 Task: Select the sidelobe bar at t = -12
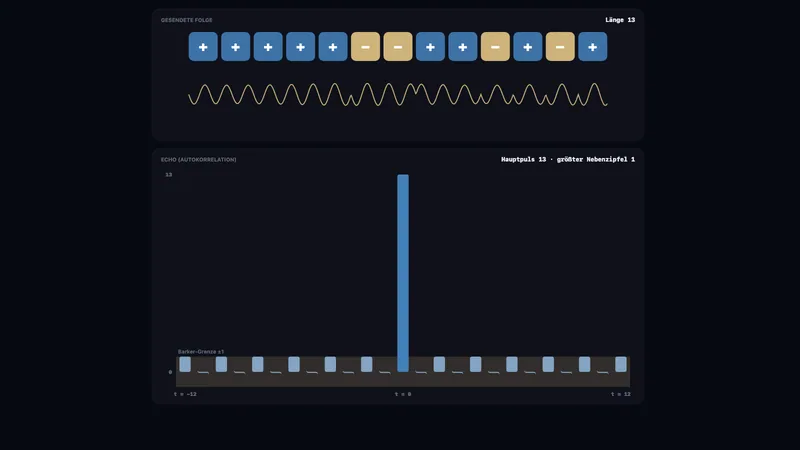point(185,364)
